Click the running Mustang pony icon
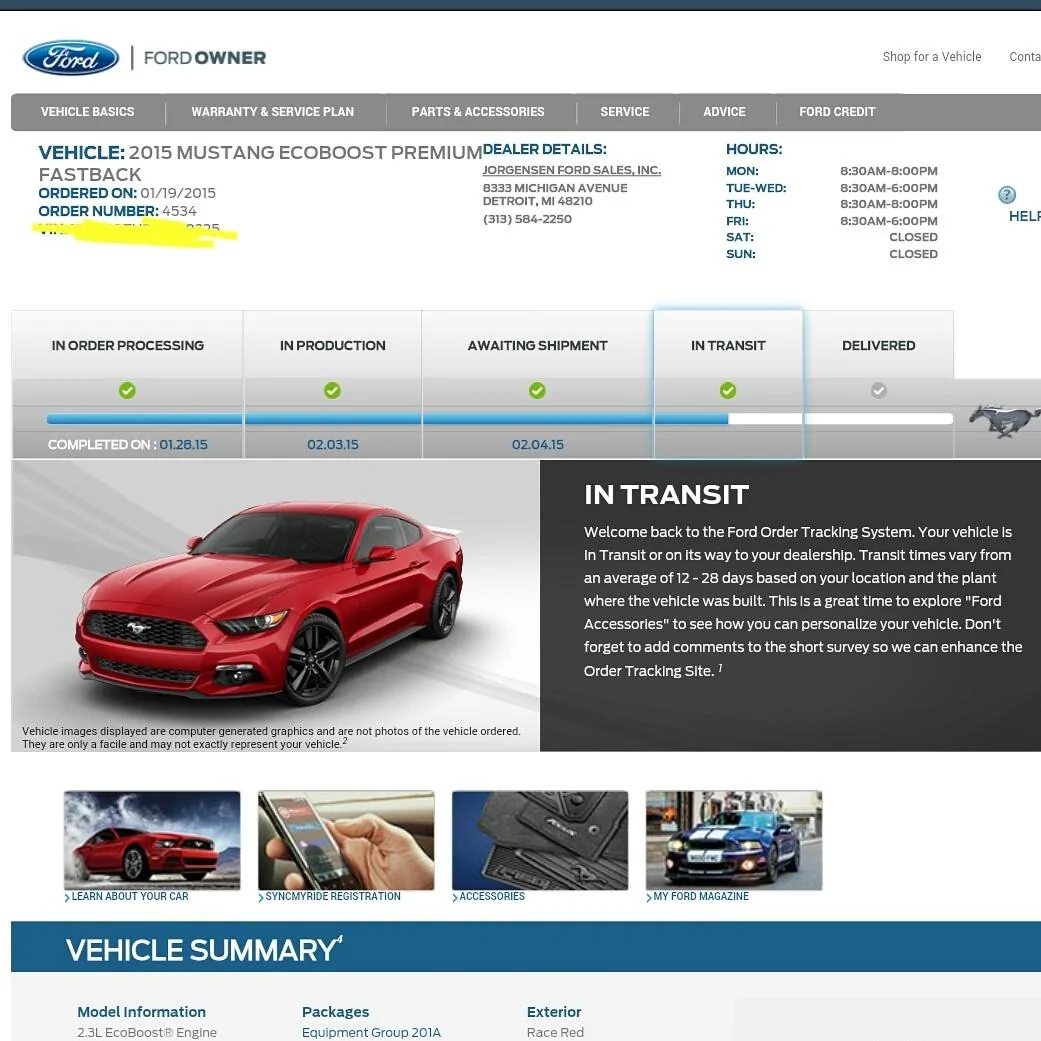The height and width of the screenshot is (1041, 1041). pos(1003,420)
